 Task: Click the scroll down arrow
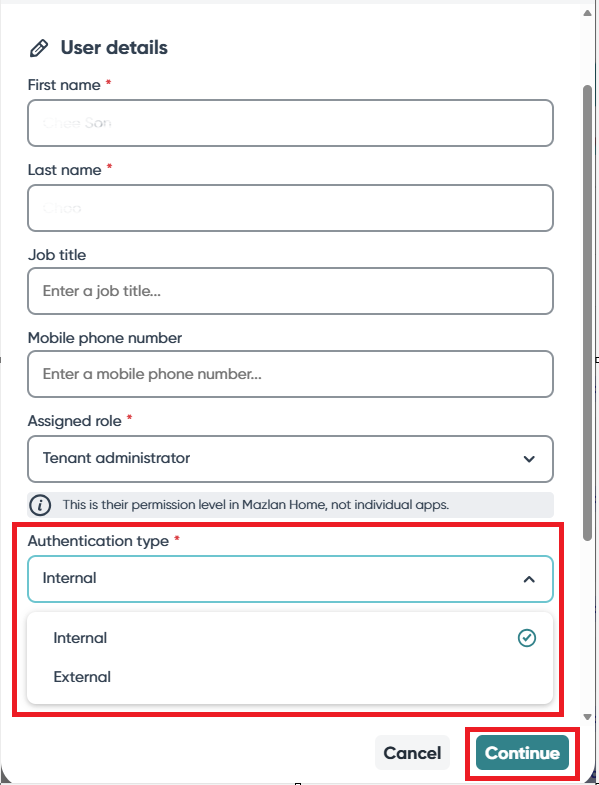coord(587,717)
